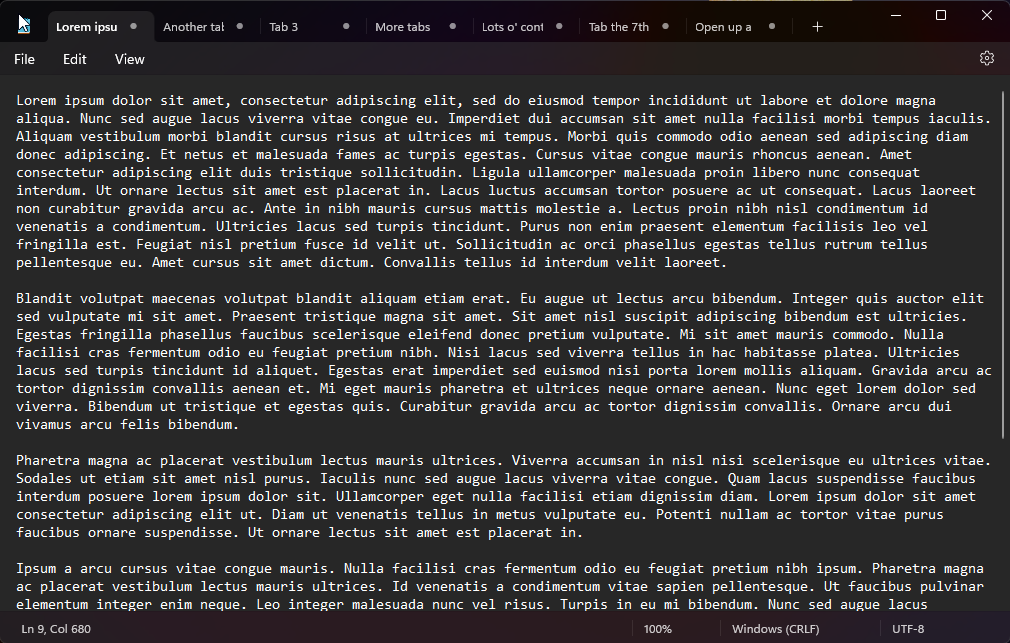Viewport: 1010px width, 643px height.
Task: Select the Open up a tab
Action: coord(722,27)
